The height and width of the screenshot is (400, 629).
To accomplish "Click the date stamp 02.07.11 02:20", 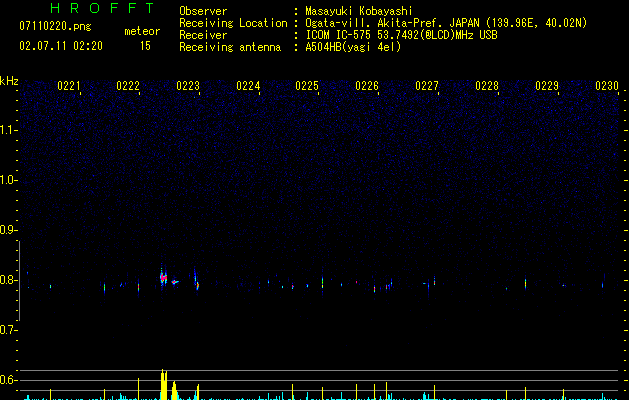I will [61, 46].
